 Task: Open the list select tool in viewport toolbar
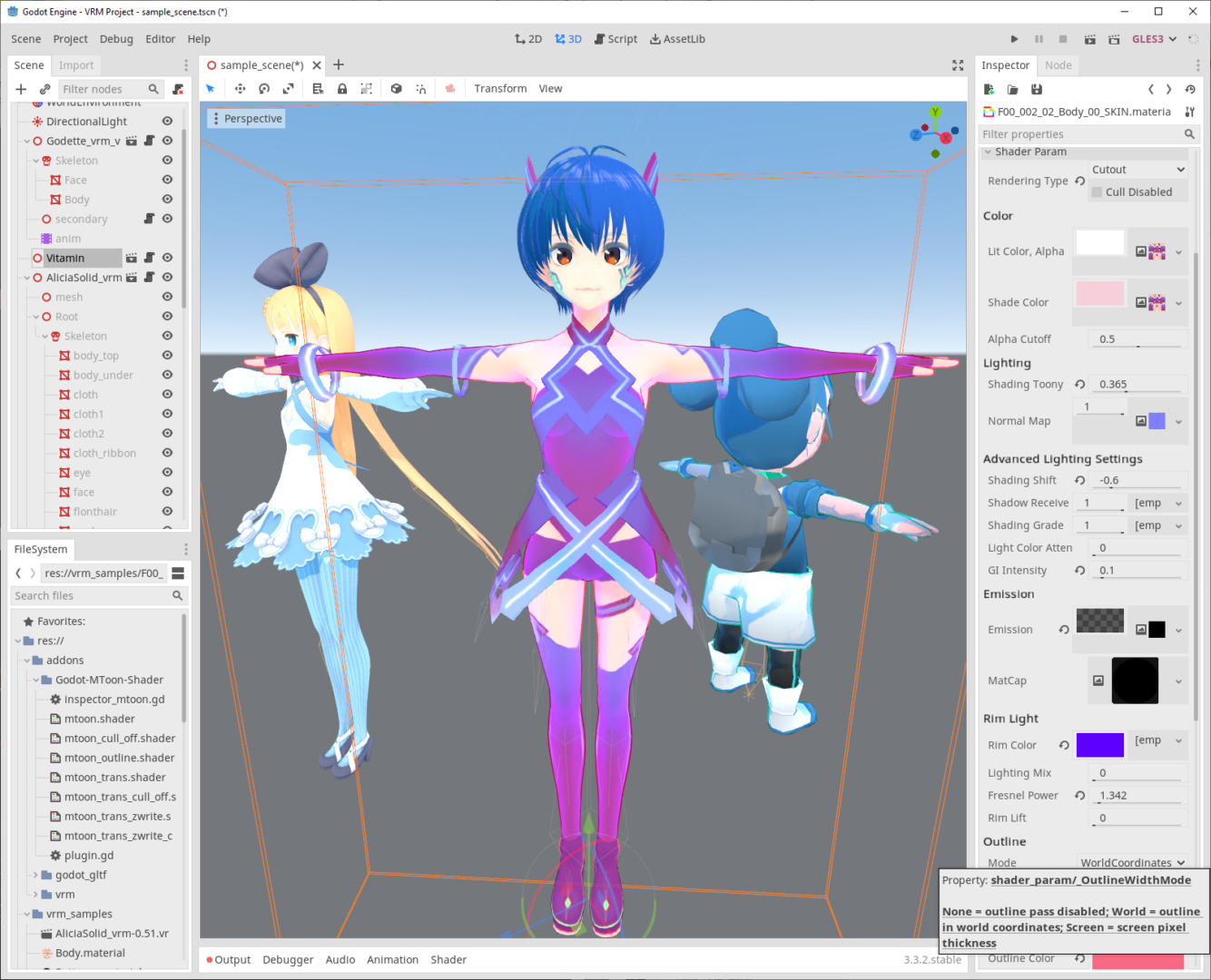(x=318, y=89)
